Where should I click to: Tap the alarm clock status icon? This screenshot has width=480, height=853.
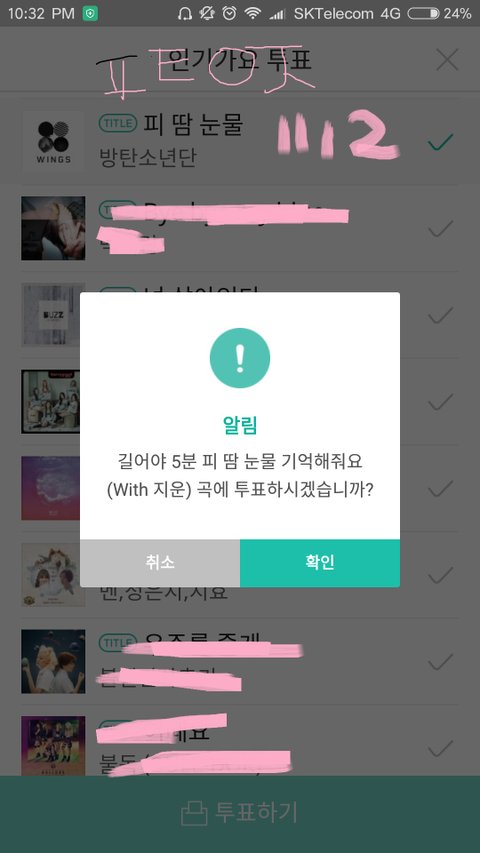pyautogui.click(x=230, y=14)
